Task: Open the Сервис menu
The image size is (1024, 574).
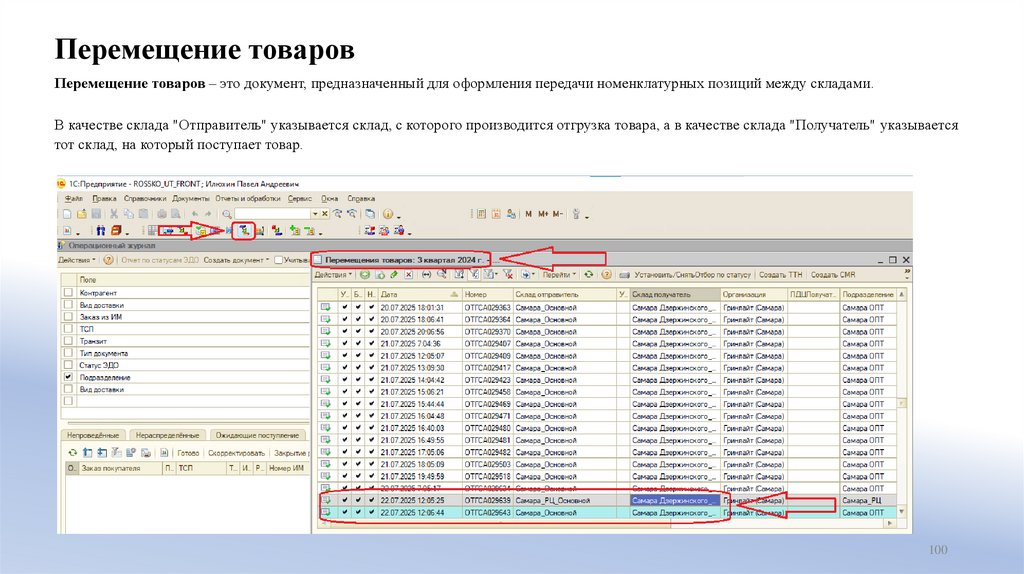Action: click(x=300, y=199)
